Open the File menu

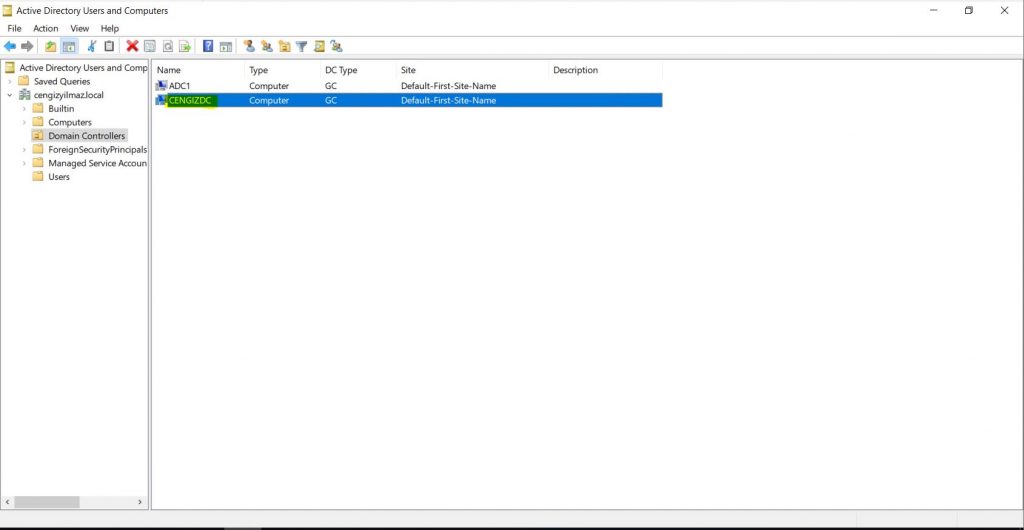[14, 28]
